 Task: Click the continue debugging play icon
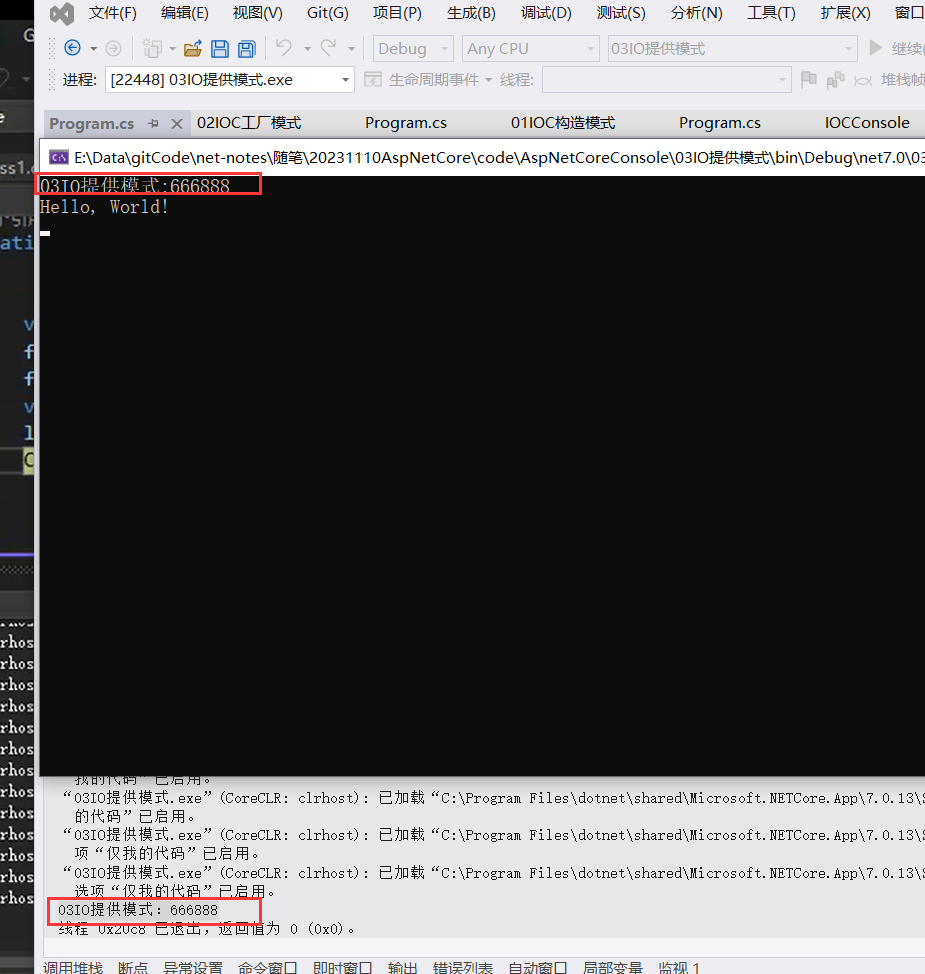tap(875, 48)
